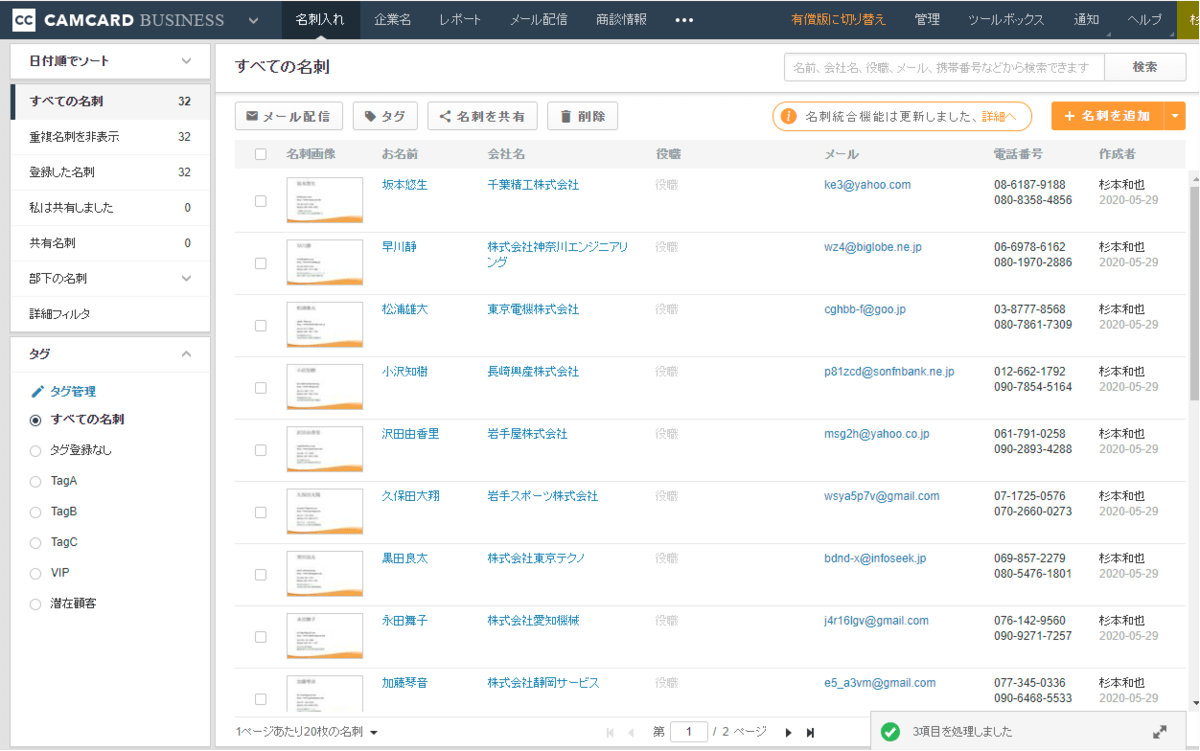Open business card image of 早川静

(x=325, y=262)
